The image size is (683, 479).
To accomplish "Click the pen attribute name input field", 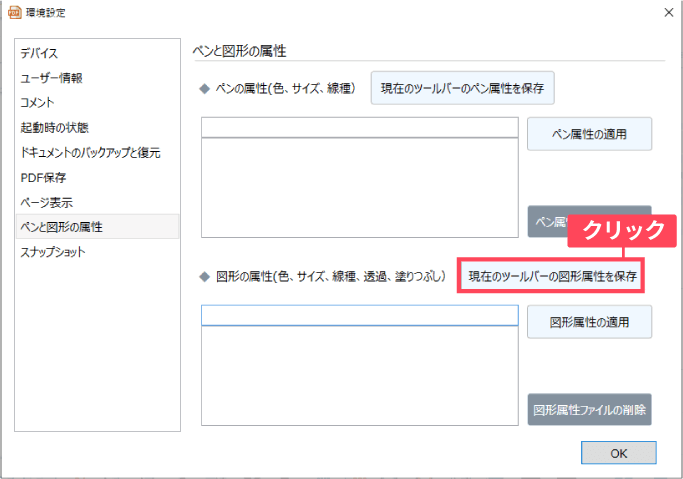I will click(360, 127).
